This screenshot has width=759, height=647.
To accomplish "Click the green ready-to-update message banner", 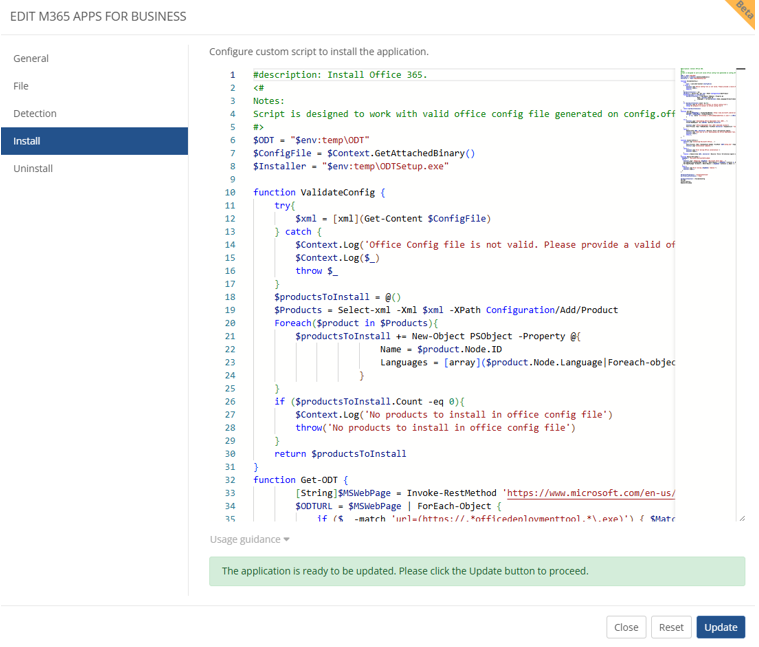I will coord(477,571).
